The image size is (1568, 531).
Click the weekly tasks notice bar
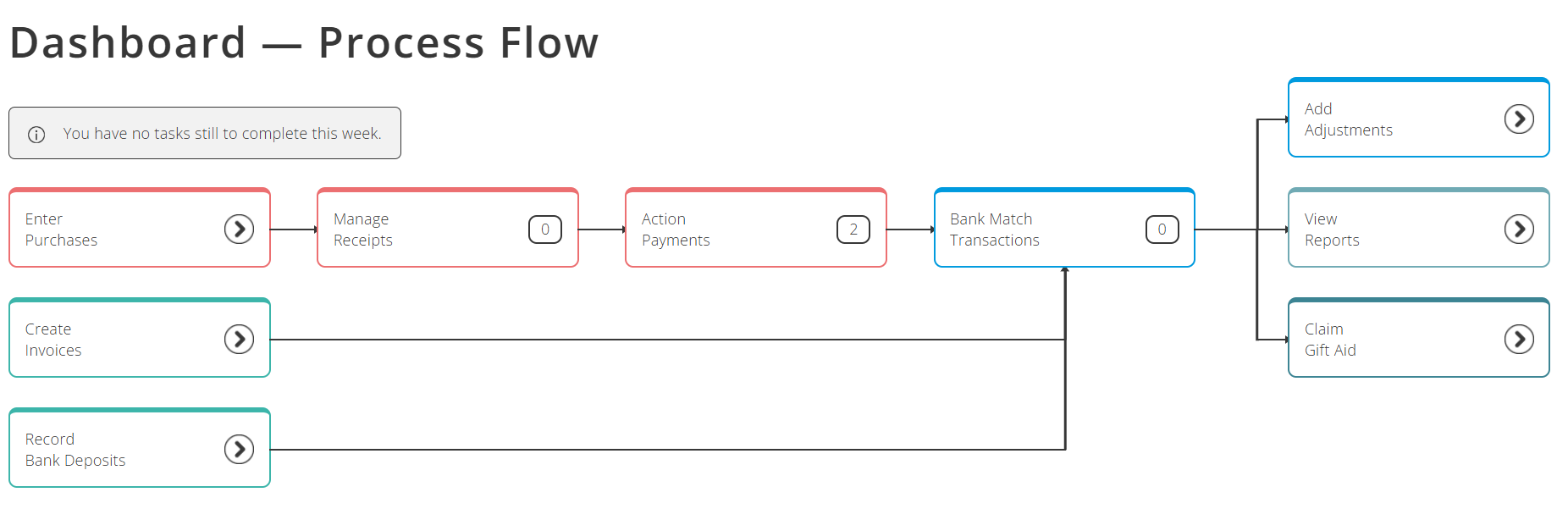(205, 133)
